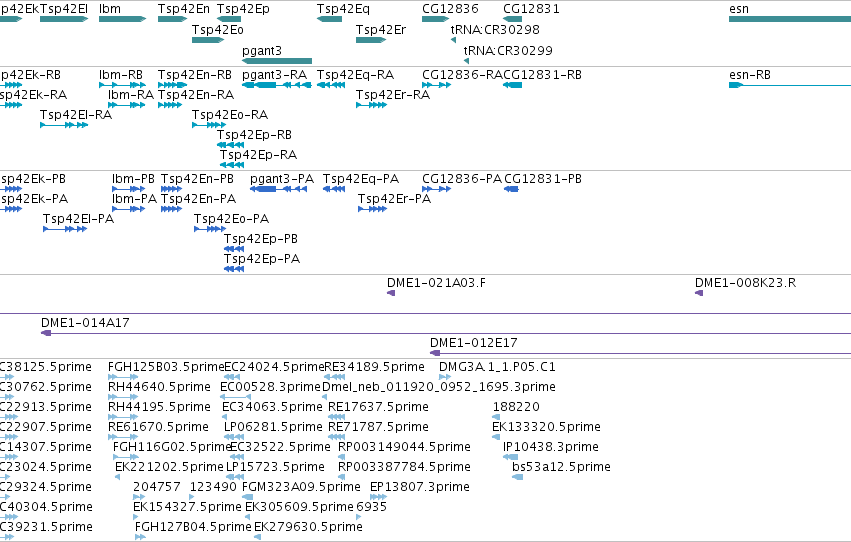Select EST RH44195.5prime

[x=123, y=417]
